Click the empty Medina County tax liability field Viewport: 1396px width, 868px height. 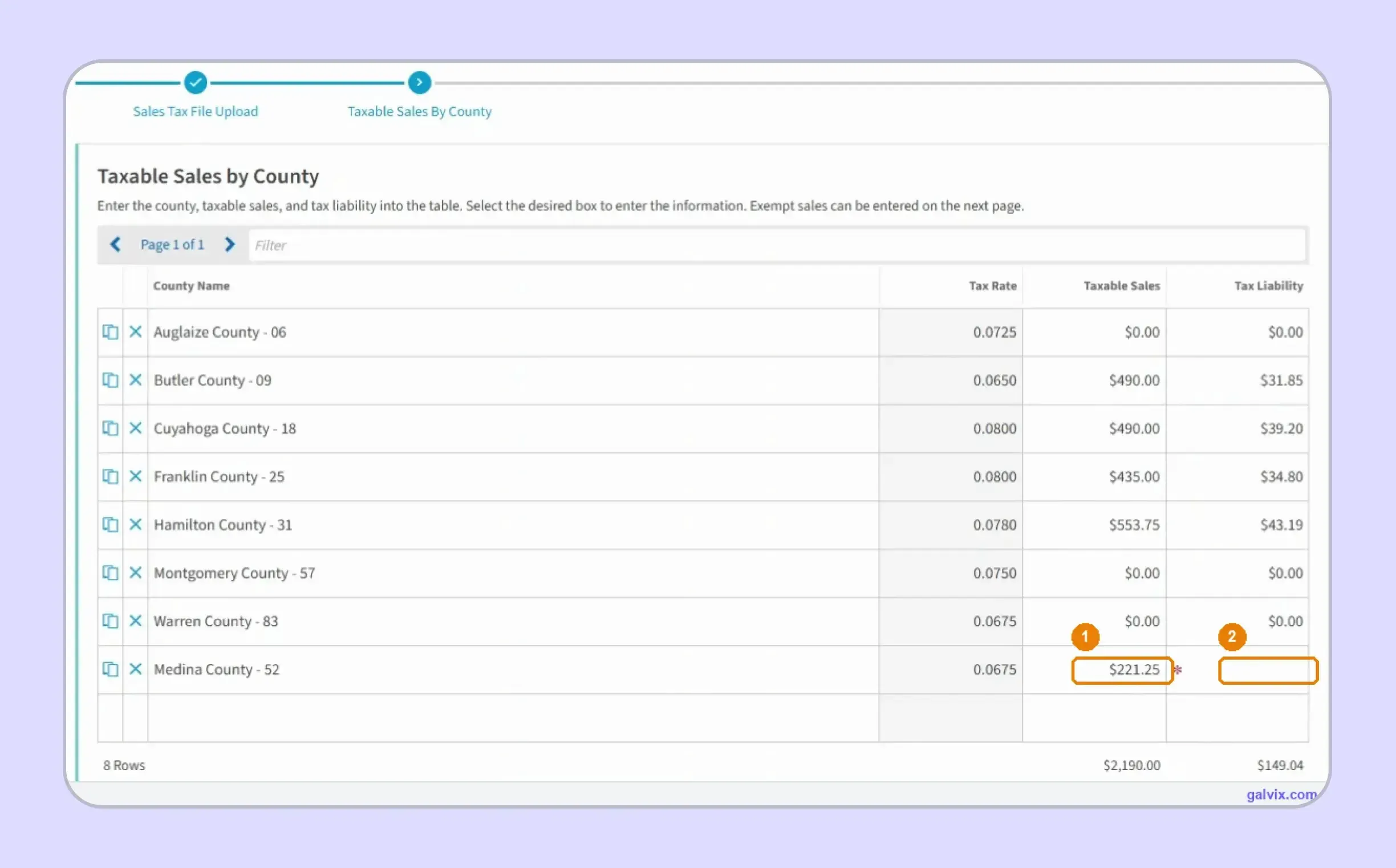tap(1268, 671)
